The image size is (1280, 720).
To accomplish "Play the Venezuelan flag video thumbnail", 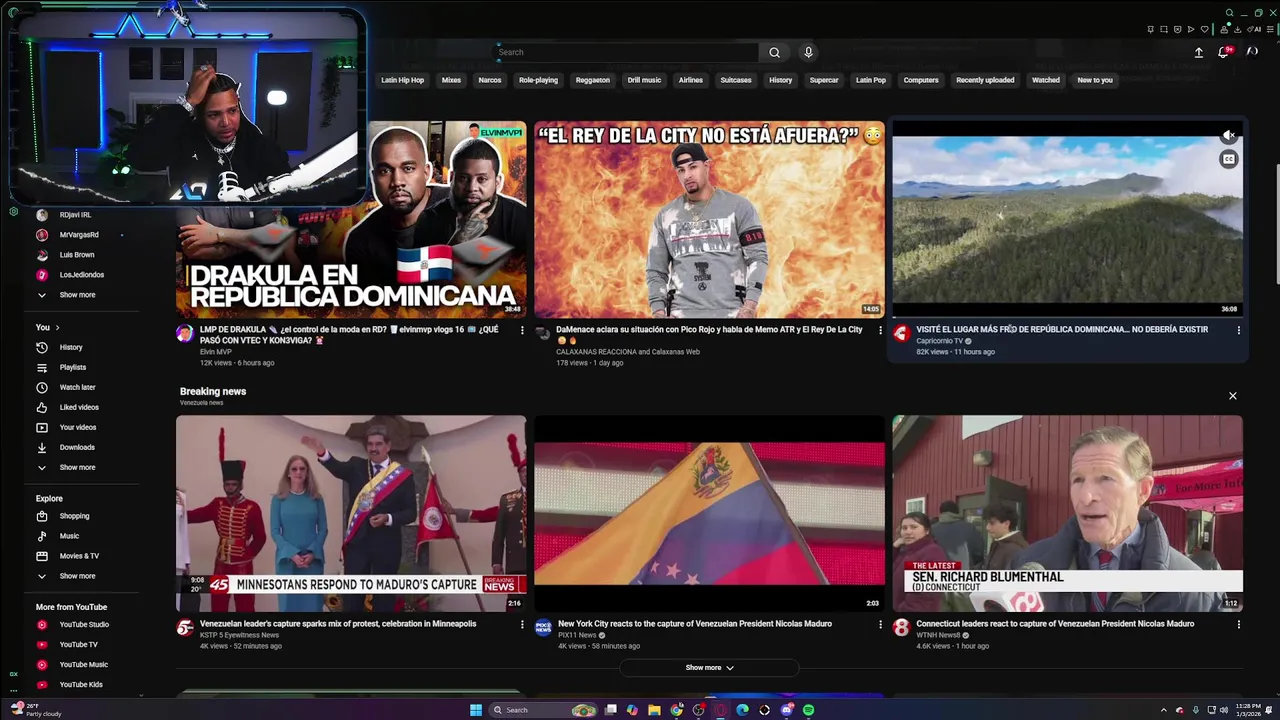I will coord(709,514).
